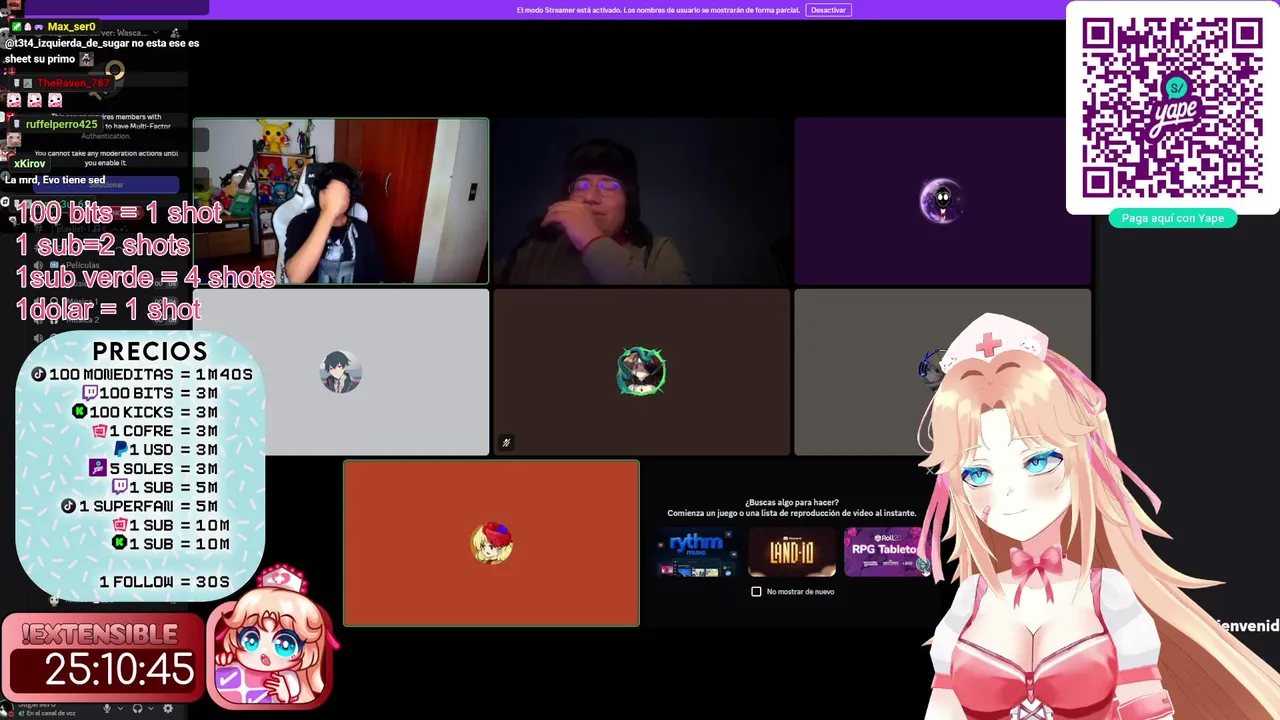
Task: Click the avatar in the purple call tile
Action: pos(941,201)
